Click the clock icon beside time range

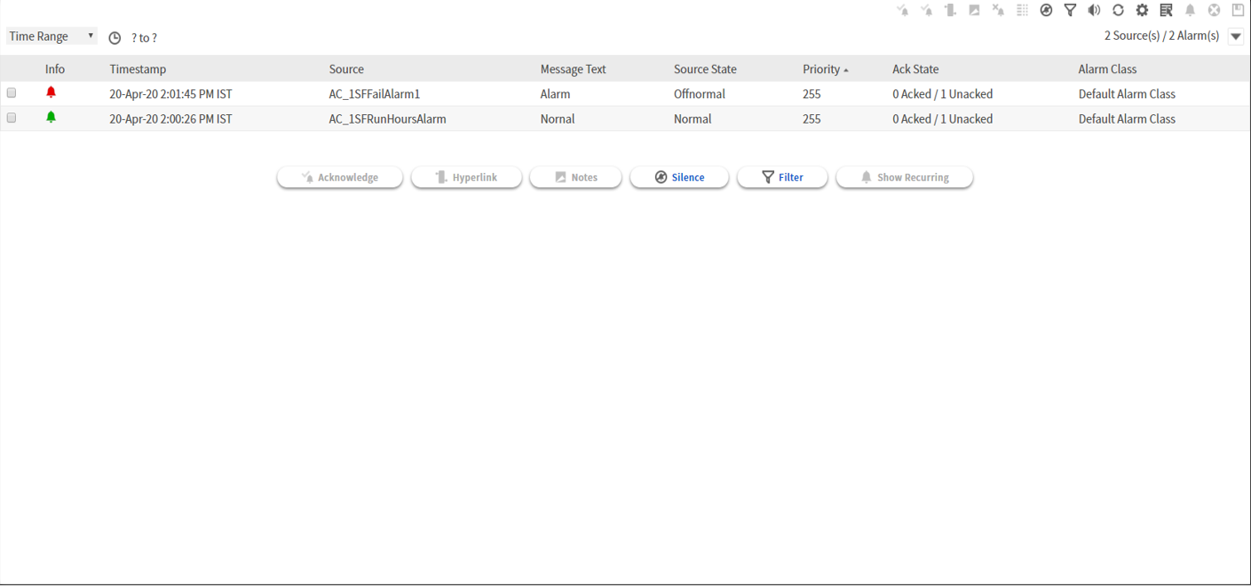pyautogui.click(x=115, y=38)
